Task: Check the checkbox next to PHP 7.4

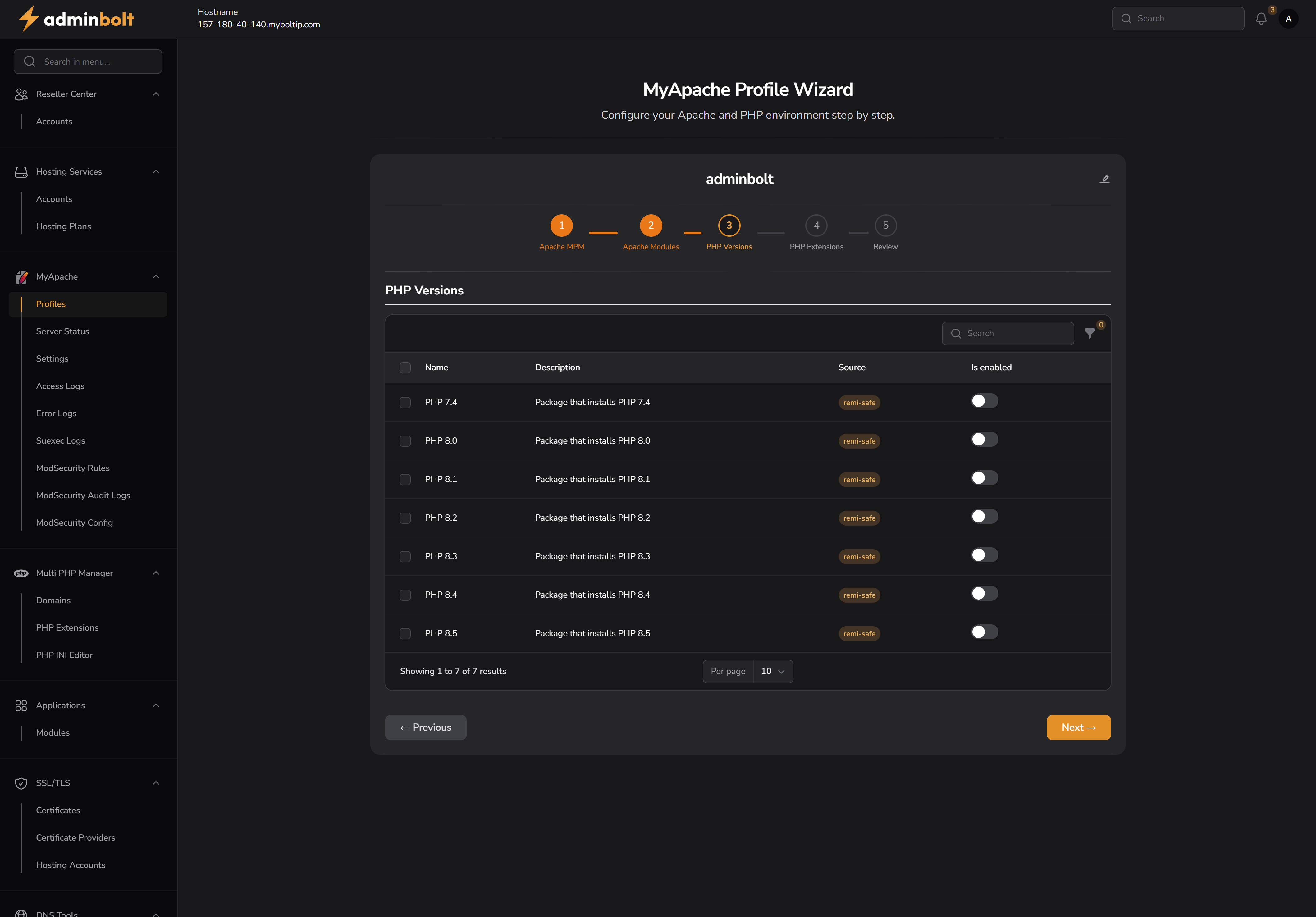Action: click(x=405, y=402)
